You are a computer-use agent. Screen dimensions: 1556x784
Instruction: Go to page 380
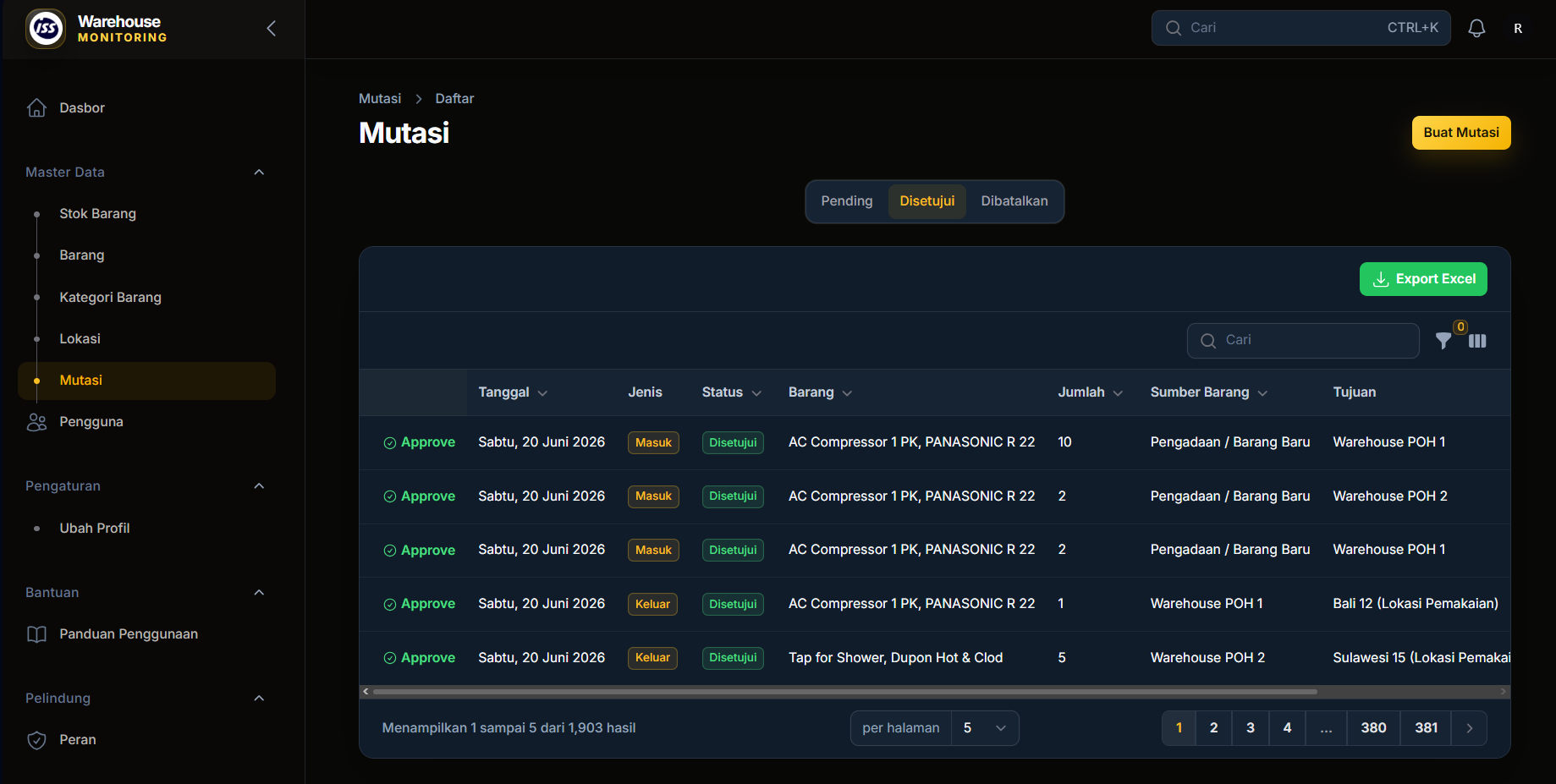1373,728
